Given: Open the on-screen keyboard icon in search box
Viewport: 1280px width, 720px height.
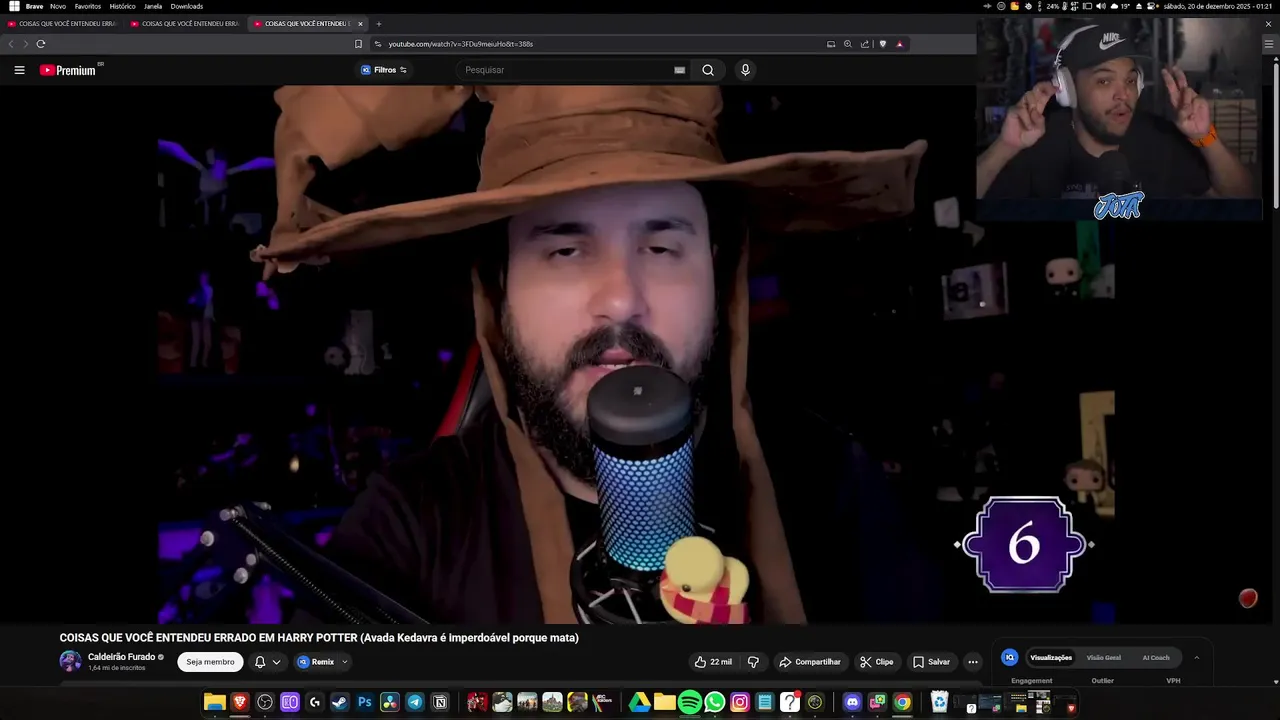Looking at the screenshot, I should point(679,70).
